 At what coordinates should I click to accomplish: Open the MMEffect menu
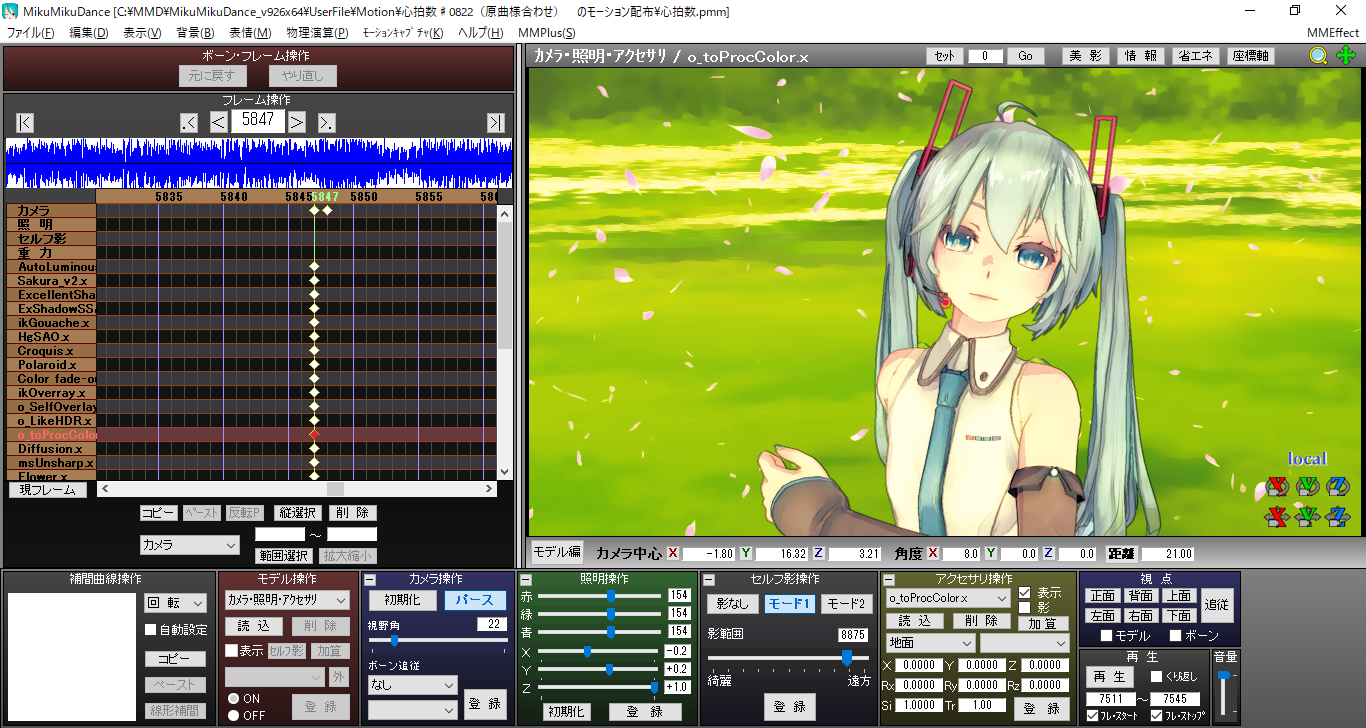click(x=1333, y=33)
